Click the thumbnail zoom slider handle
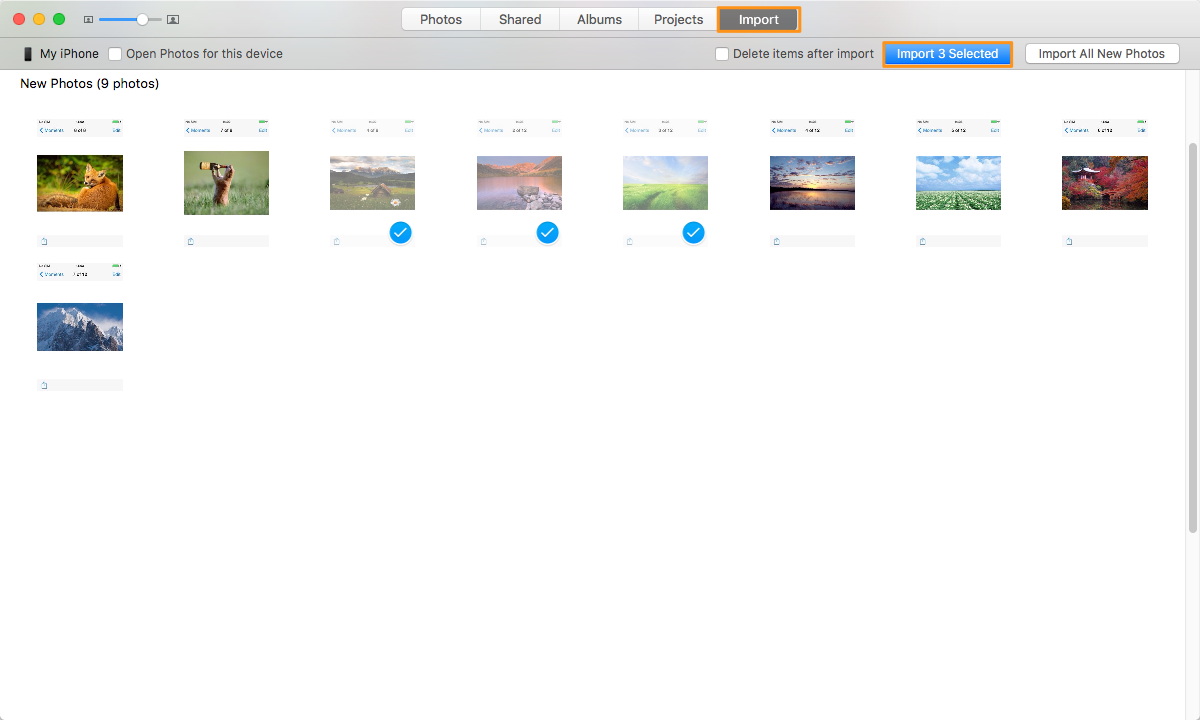This screenshot has width=1200, height=720. click(x=143, y=19)
